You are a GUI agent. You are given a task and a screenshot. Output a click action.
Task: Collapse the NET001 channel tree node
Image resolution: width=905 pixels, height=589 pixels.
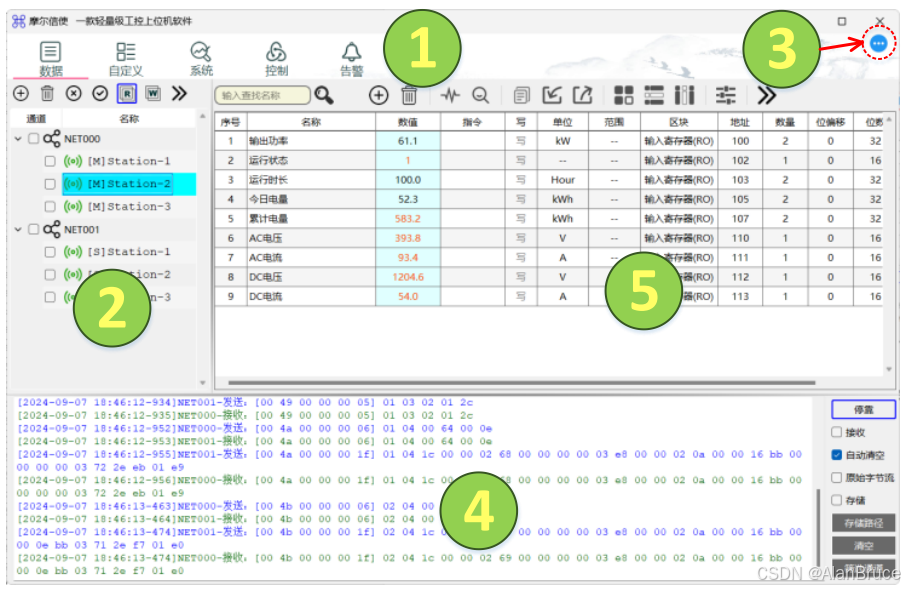[19, 229]
